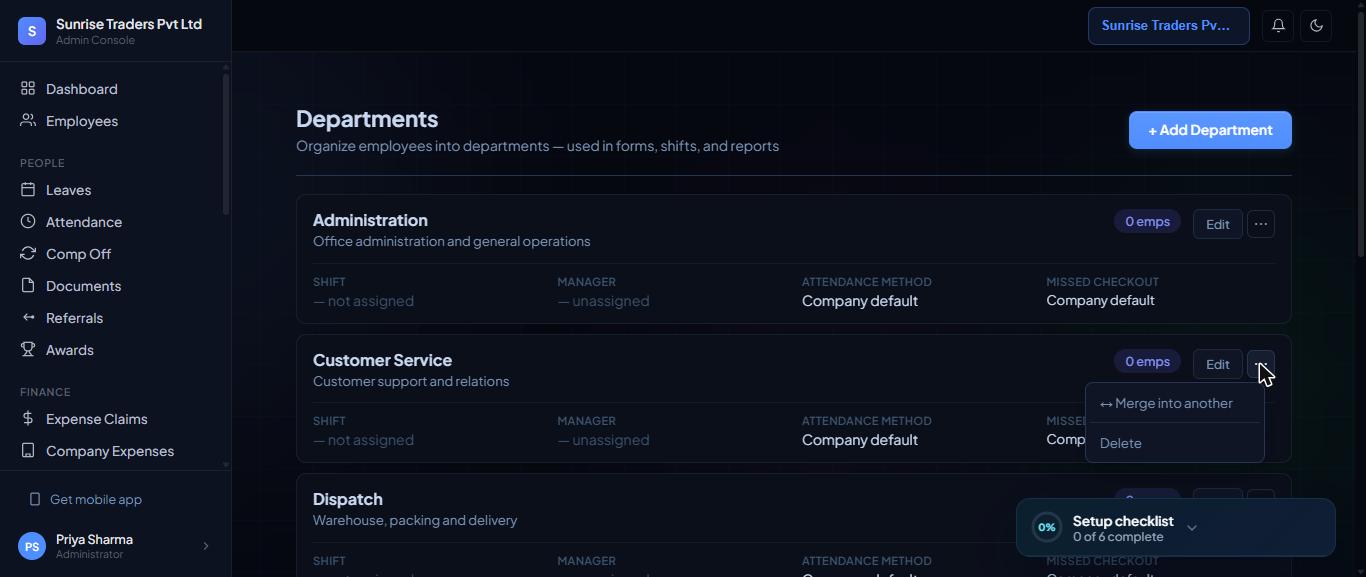1366x577 pixels.
Task: Click the Documents file icon
Action: [28, 286]
